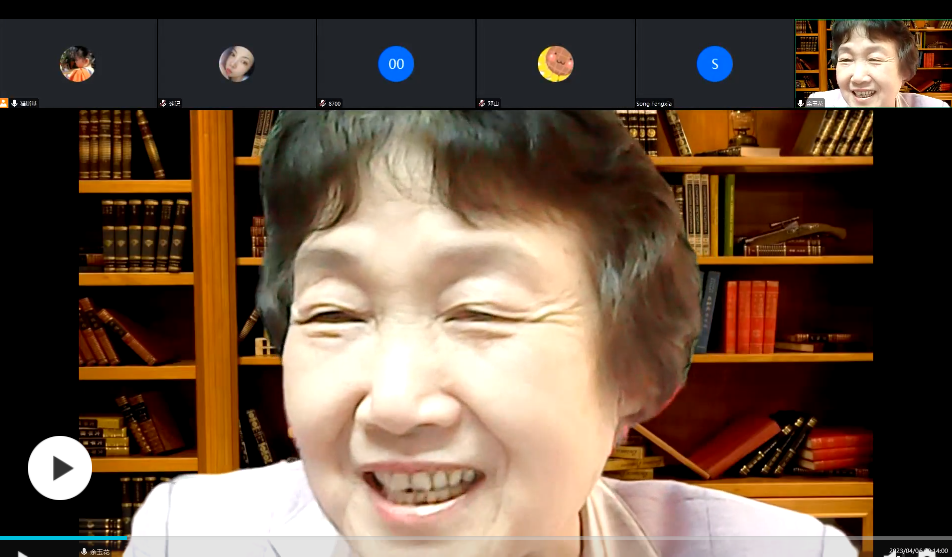Select the second participant's profile photo

(x=236, y=64)
